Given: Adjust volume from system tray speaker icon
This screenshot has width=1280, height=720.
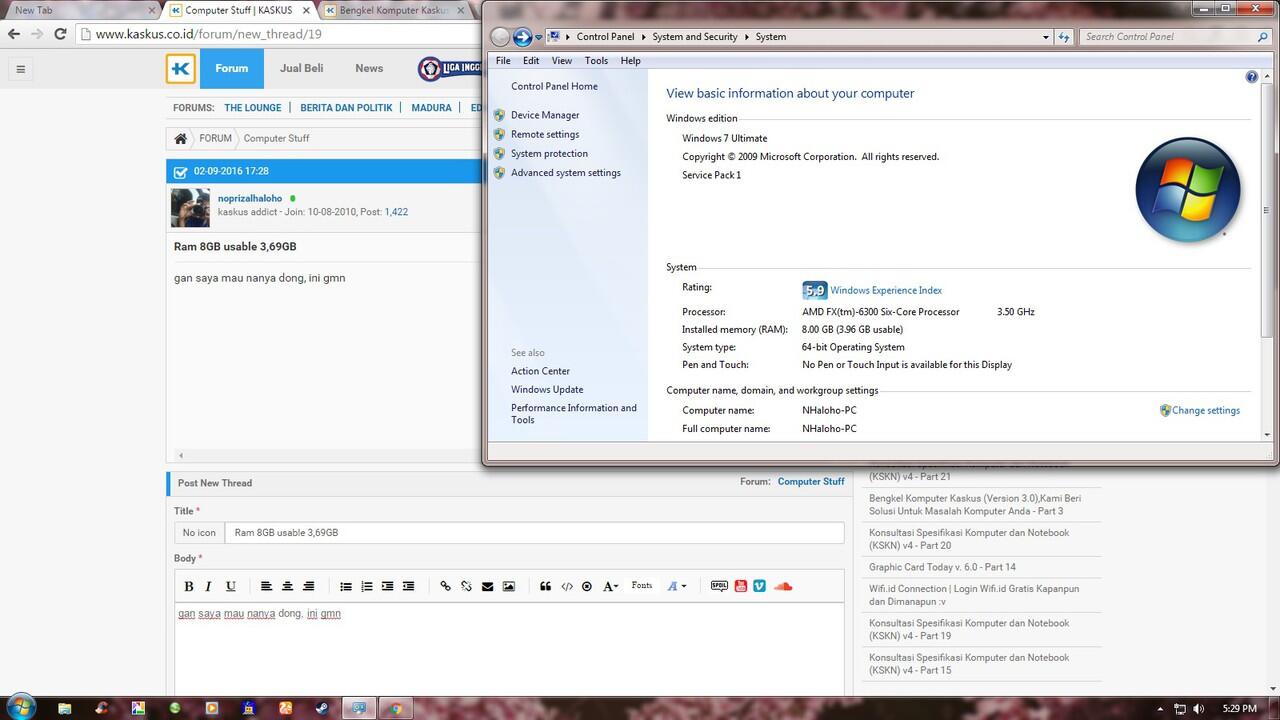Looking at the screenshot, I should (x=1198, y=709).
